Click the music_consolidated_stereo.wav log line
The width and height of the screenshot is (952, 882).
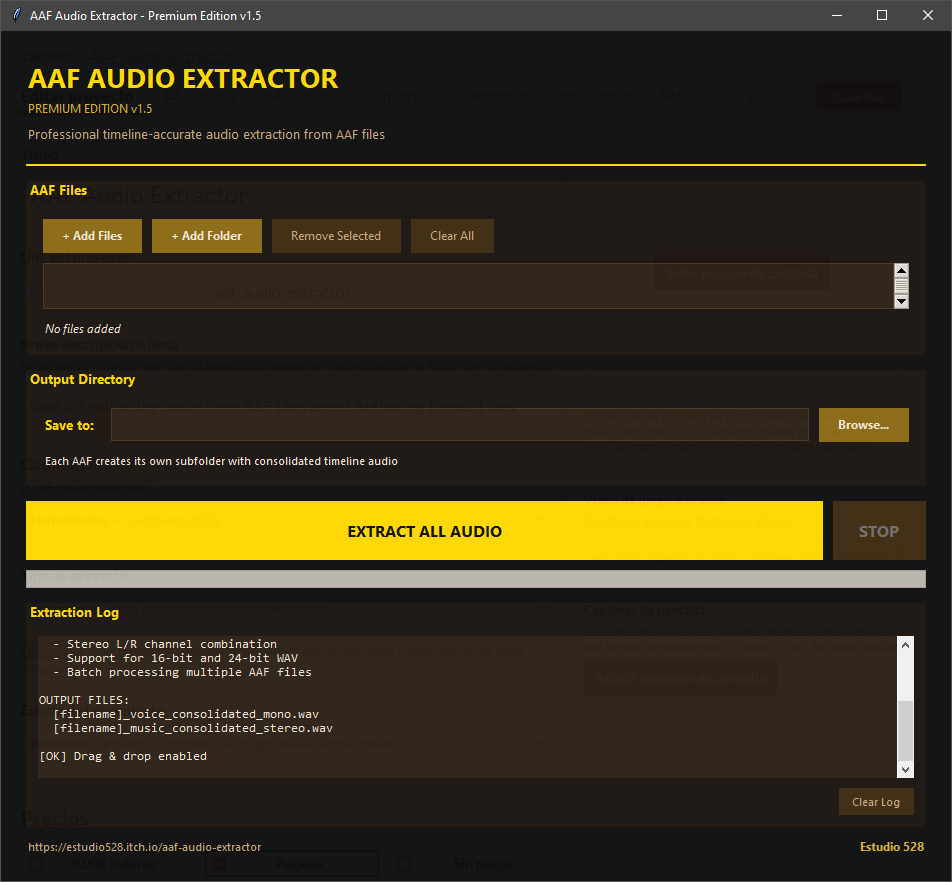coord(192,728)
